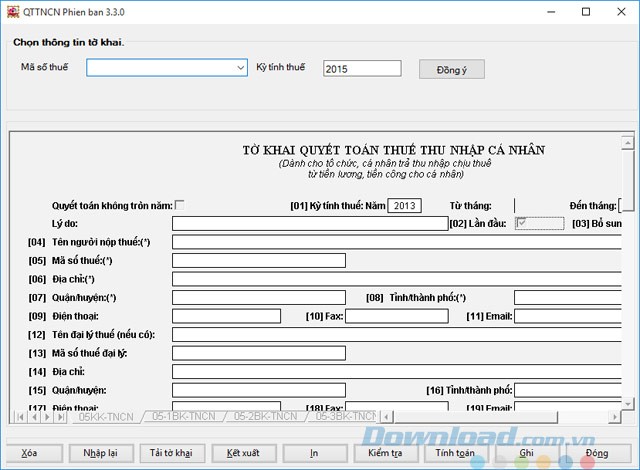Toggle the 'Lần đầu' checkbox

(x=521, y=223)
